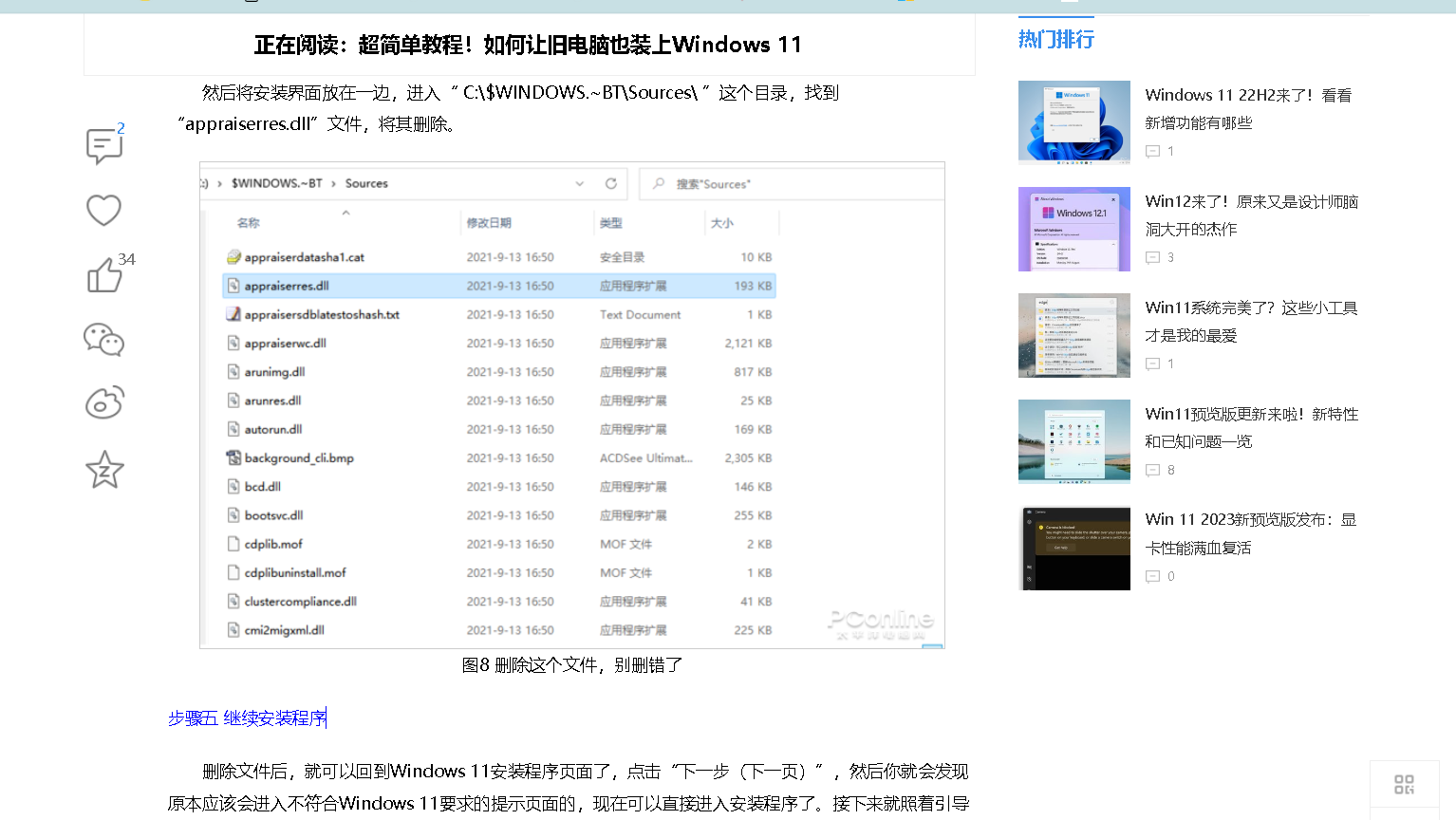The height and width of the screenshot is (820, 1456).
Task: Click the thumbs-up like icon
Action: tap(104, 275)
